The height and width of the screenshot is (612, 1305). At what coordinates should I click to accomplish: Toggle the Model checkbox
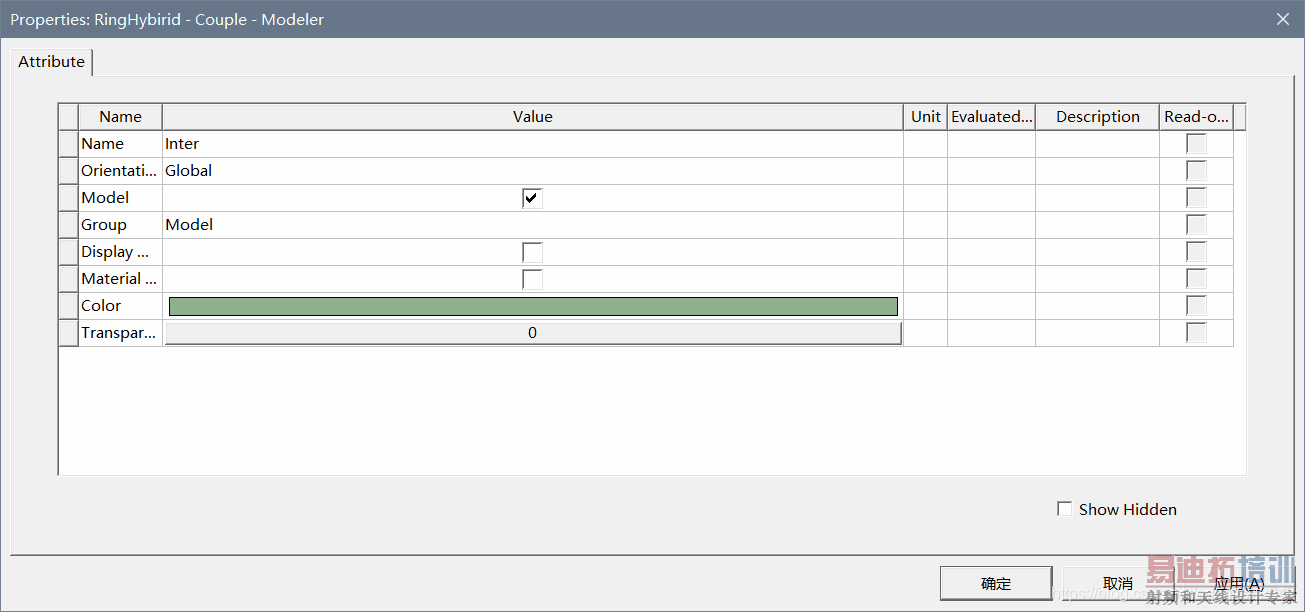(532, 198)
